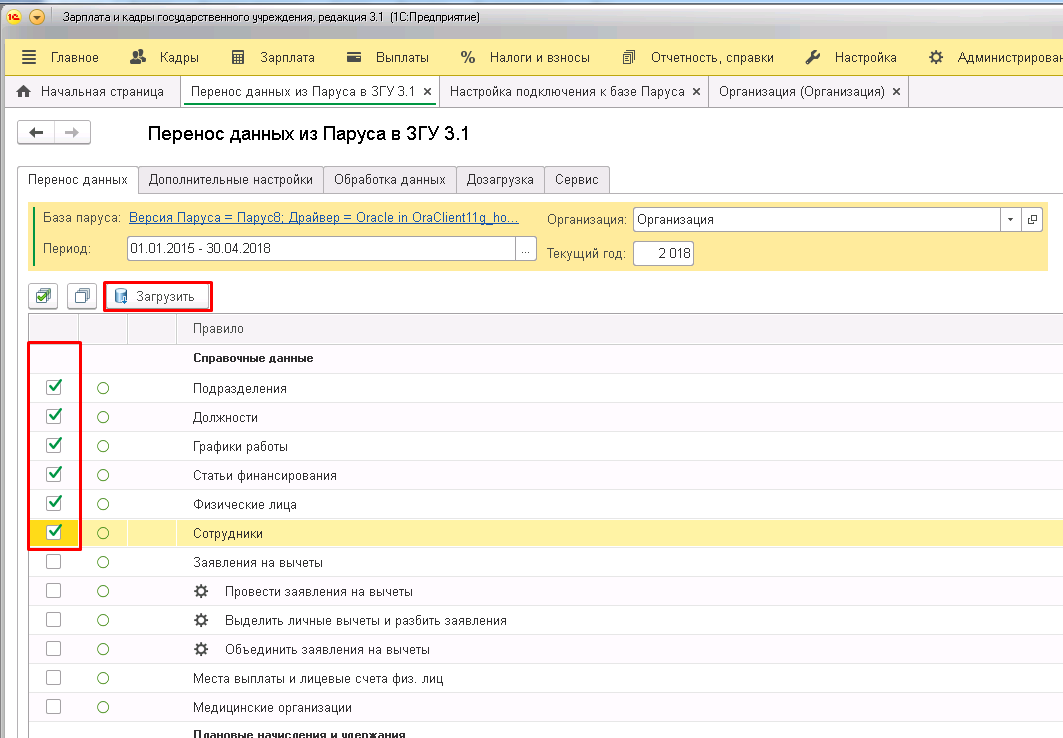Open the База паруса connection link
The height and width of the screenshot is (738, 1063).
[324, 218]
